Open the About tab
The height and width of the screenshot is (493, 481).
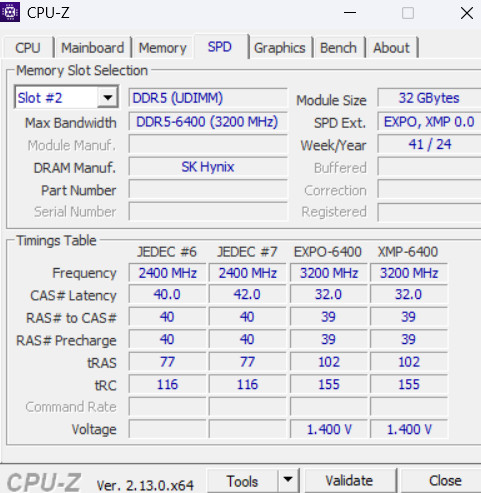[392, 48]
